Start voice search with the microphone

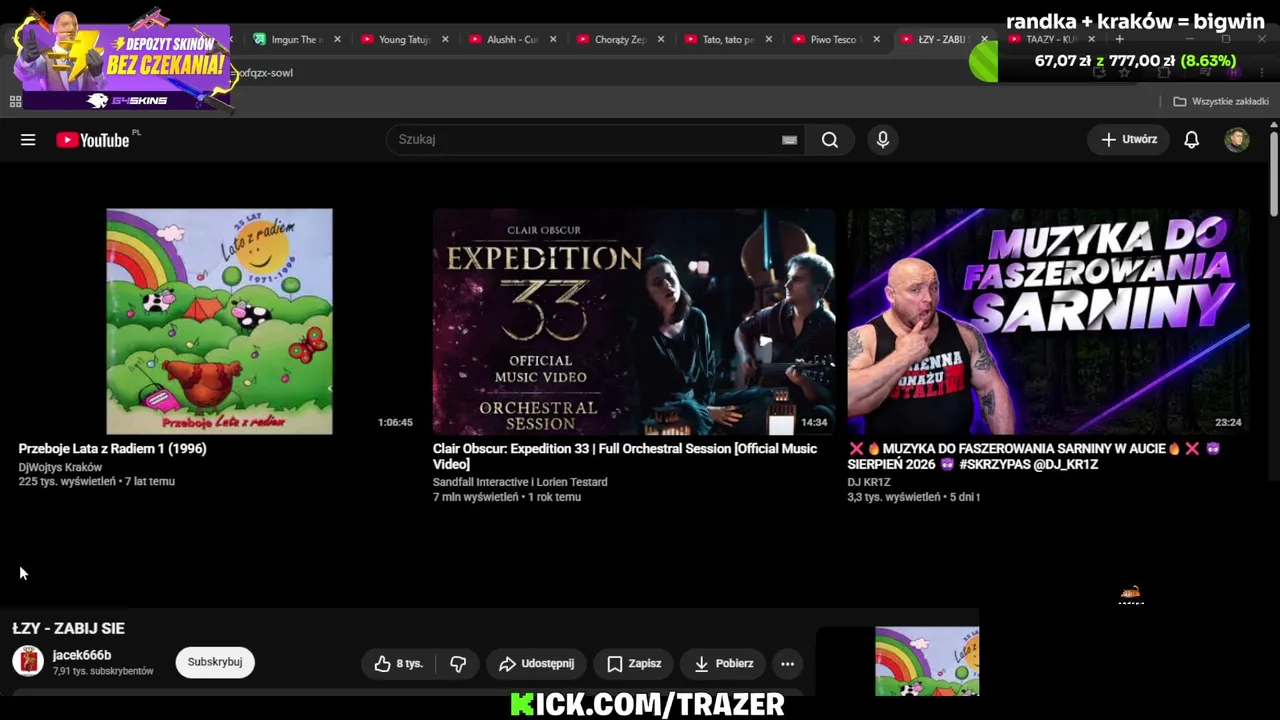pyautogui.click(x=883, y=140)
